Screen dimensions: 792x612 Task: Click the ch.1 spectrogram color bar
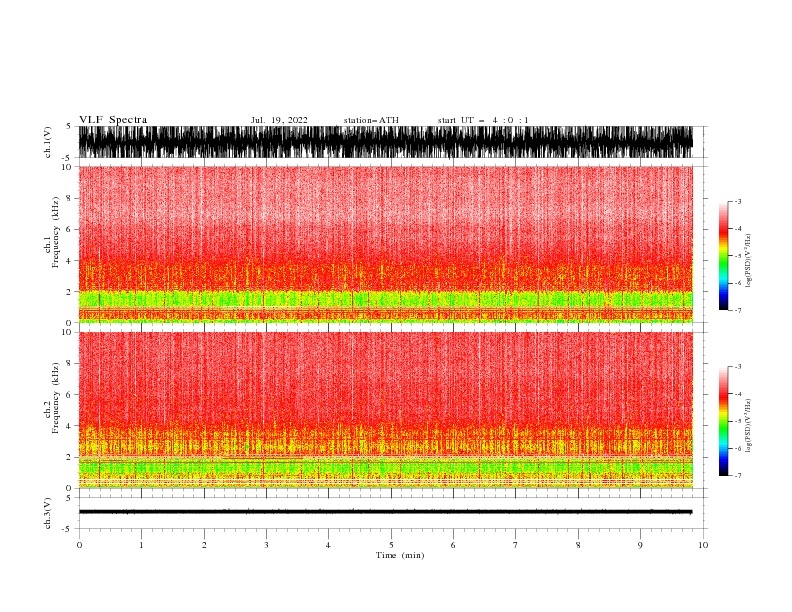click(x=724, y=256)
